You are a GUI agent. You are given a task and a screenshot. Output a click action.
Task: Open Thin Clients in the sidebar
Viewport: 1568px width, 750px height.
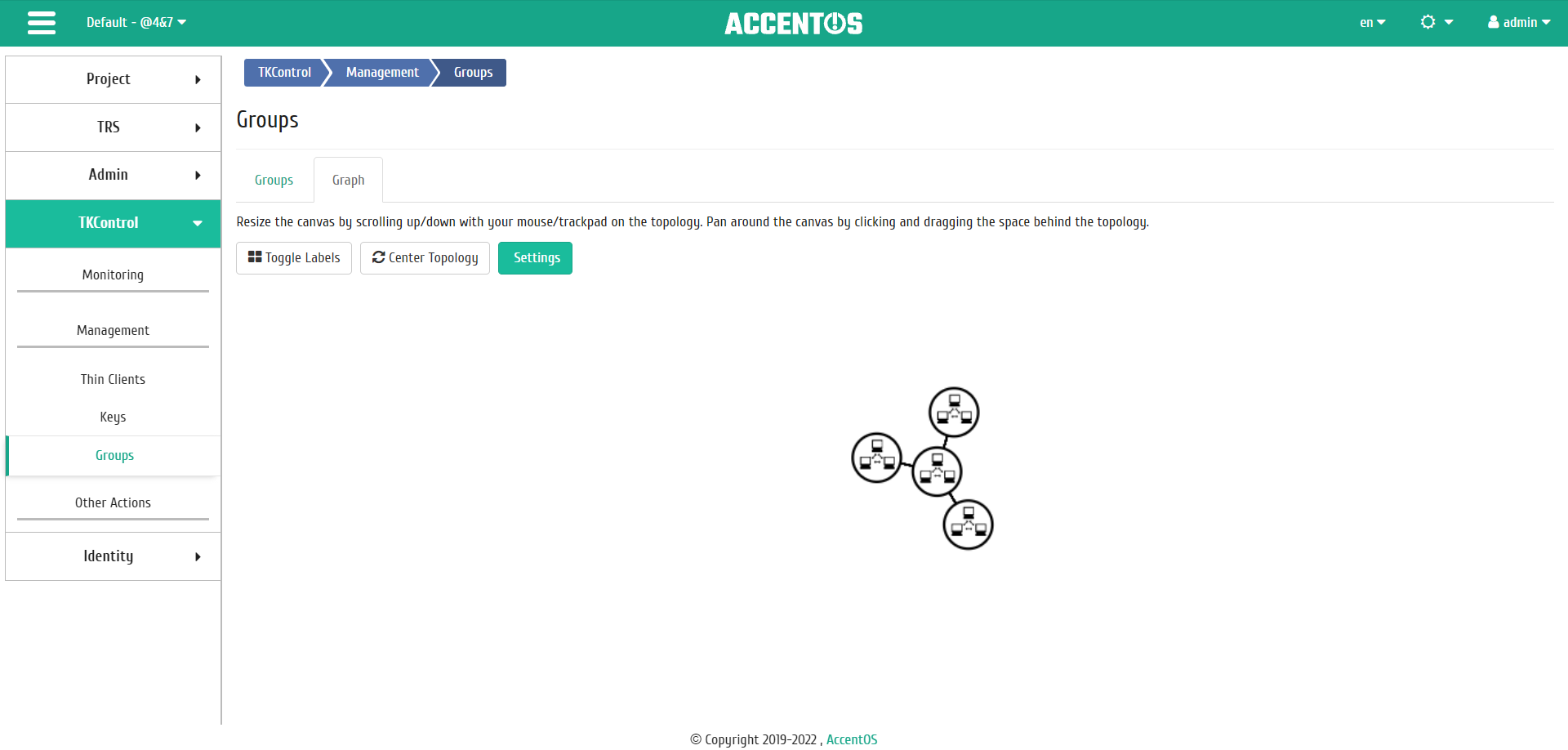pos(113,379)
